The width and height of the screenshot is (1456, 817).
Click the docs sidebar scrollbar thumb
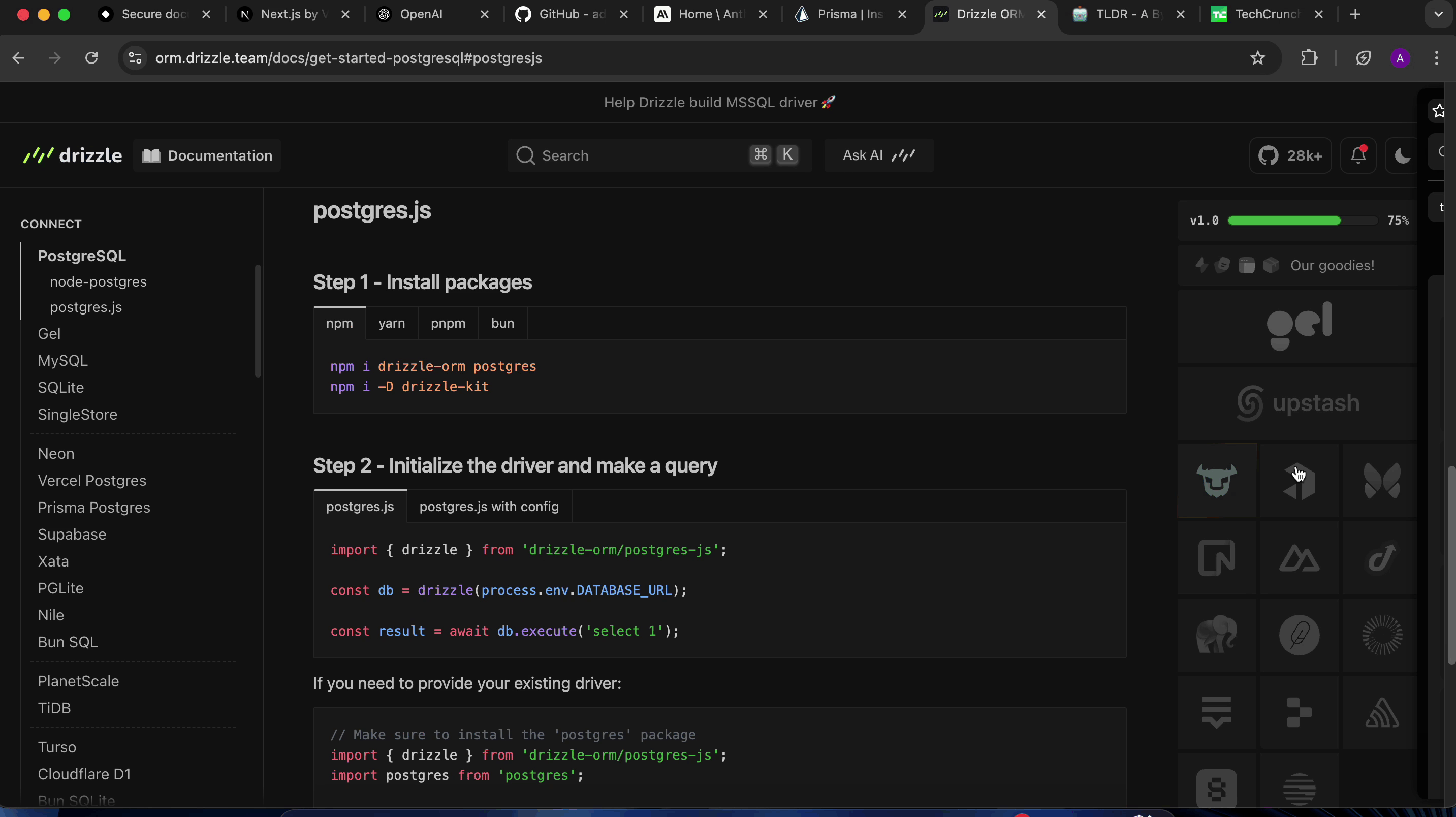(x=258, y=321)
